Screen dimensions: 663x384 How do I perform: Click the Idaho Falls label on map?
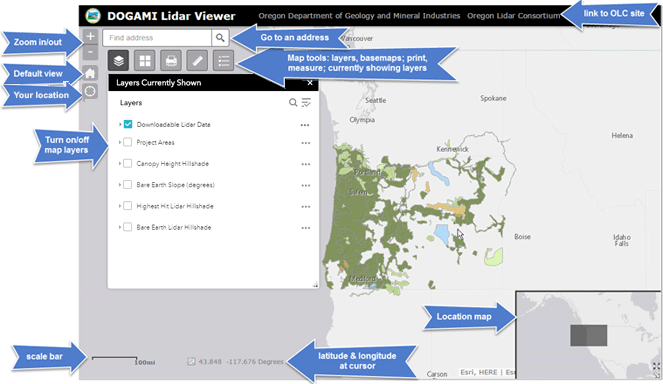(x=622, y=240)
